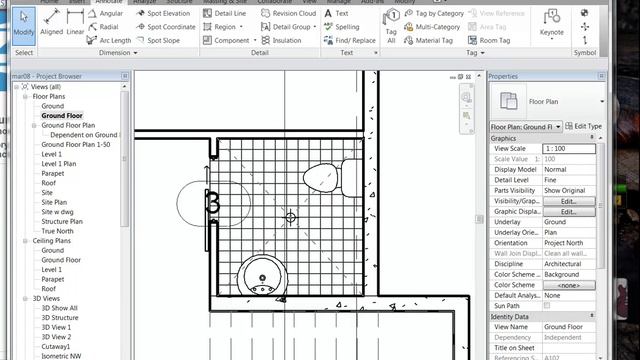Viewport: 640px width, 360px height.
Task: Start the Detail Line tool
Action: [x=224, y=13]
